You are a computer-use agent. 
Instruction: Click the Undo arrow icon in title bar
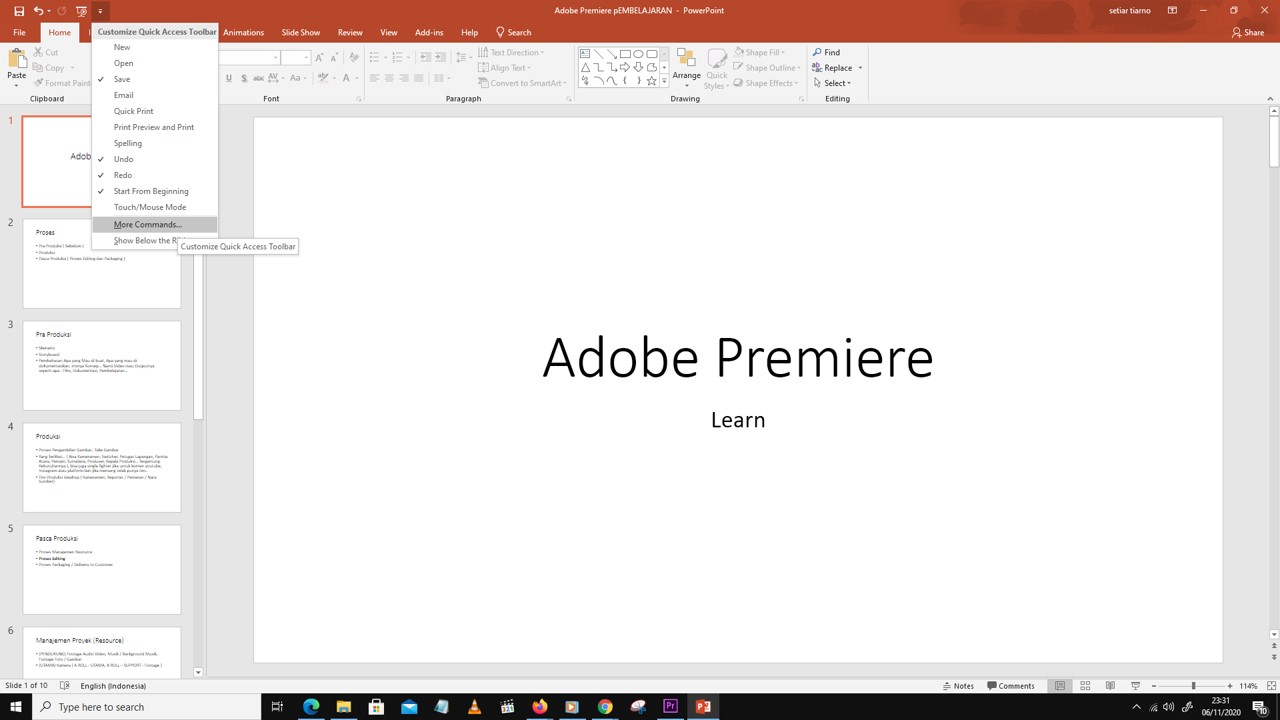pos(38,10)
